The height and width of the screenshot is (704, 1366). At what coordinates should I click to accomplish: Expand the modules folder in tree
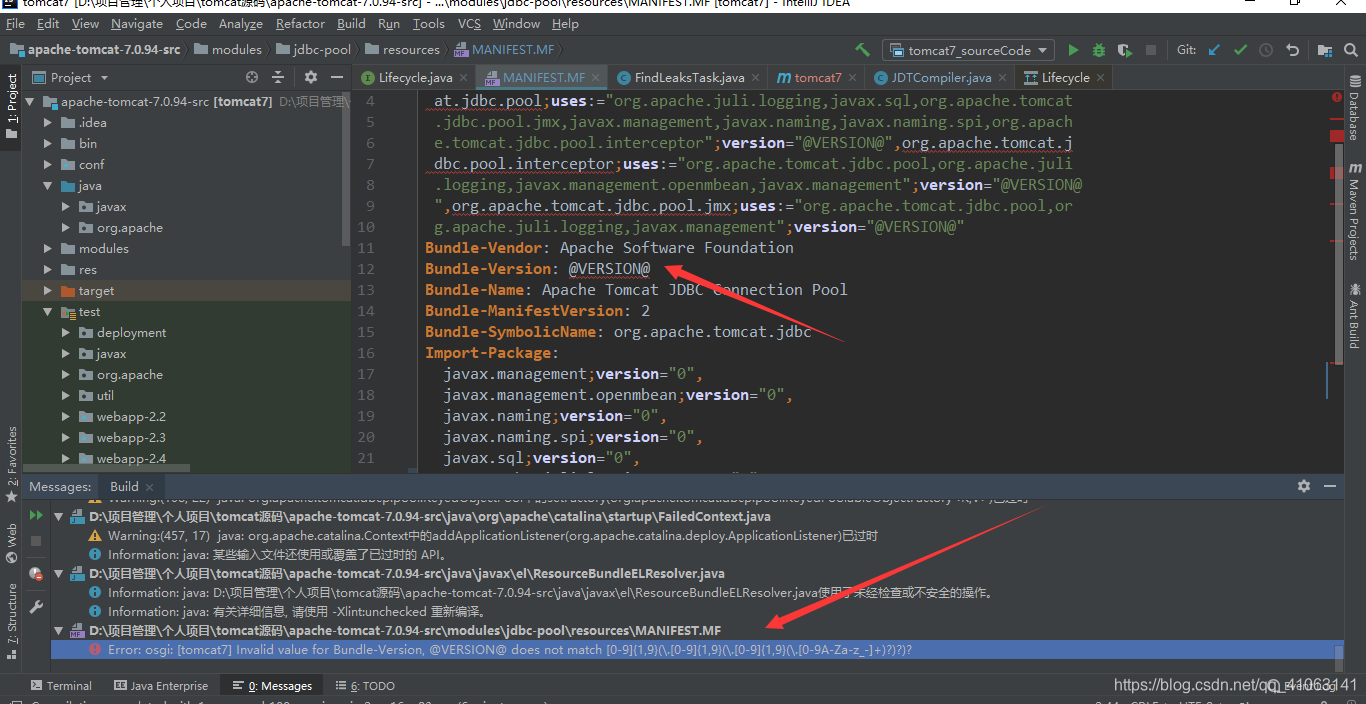click(x=47, y=249)
